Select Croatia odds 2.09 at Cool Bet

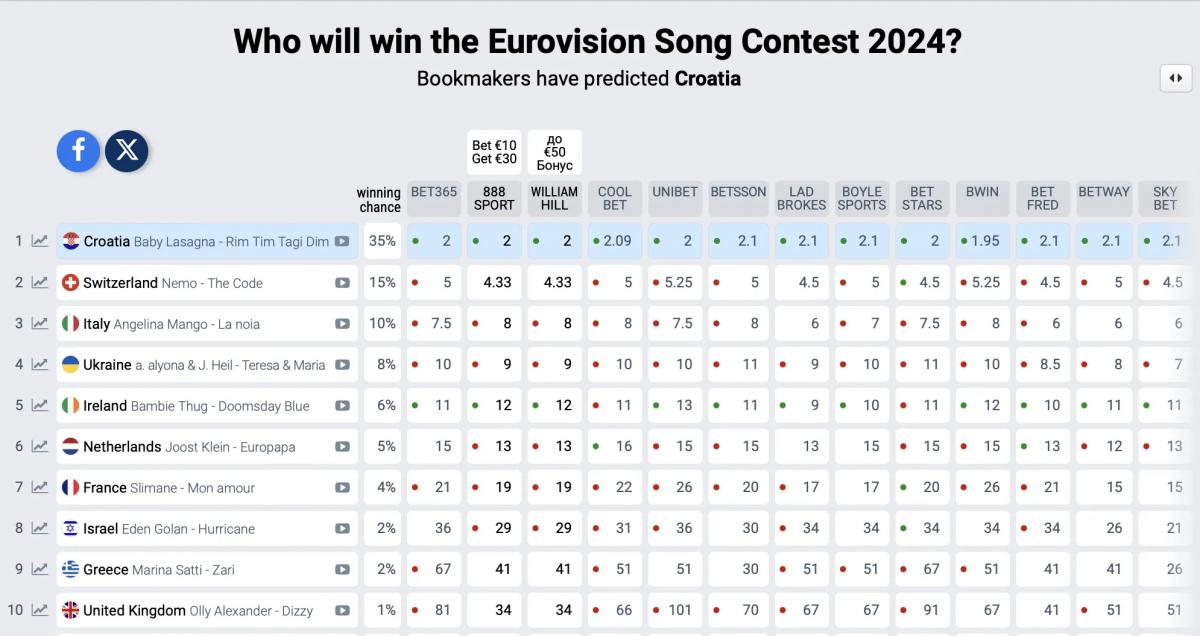[x=614, y=241]
